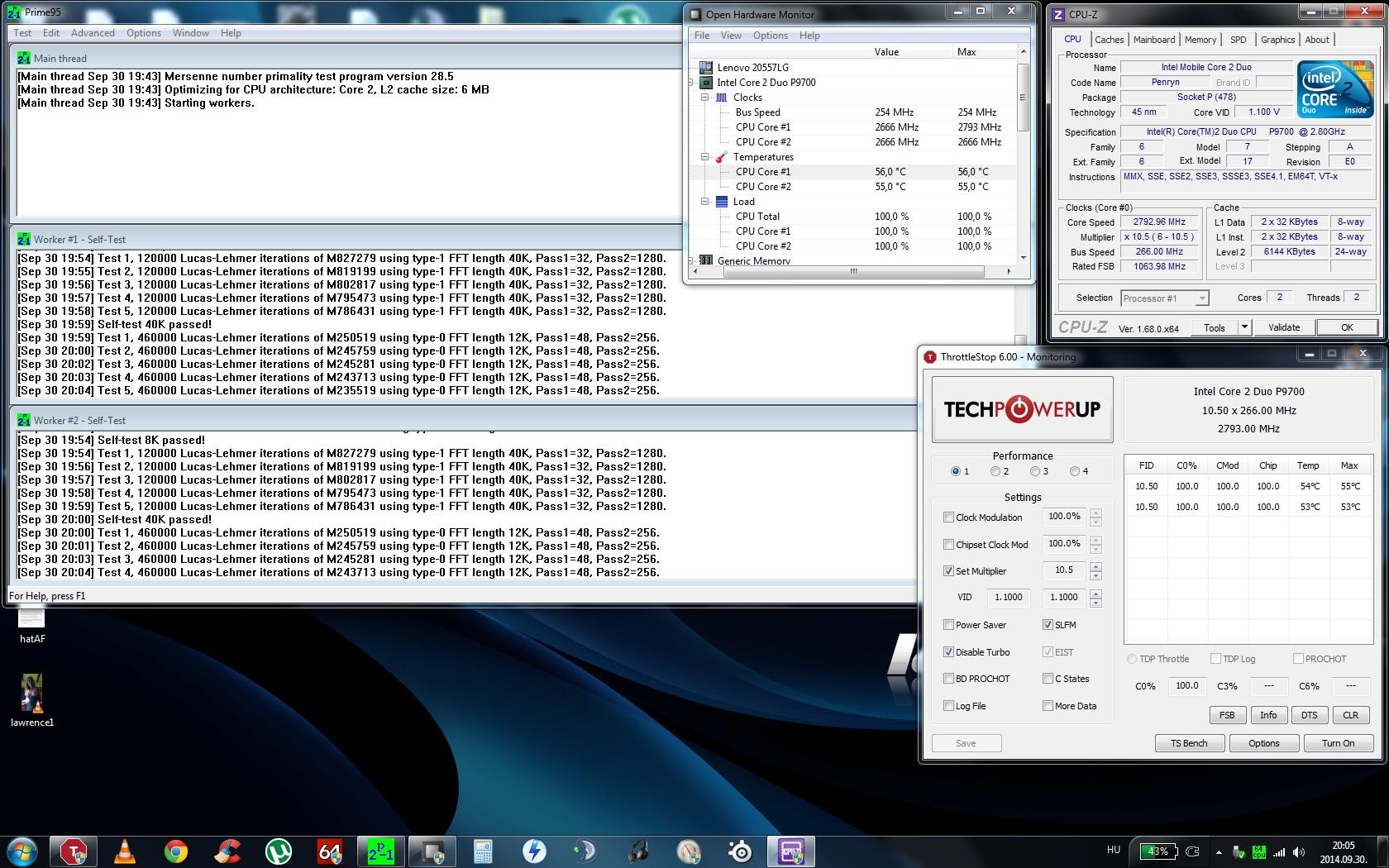Enable BD PROCHOT checkbox

click(948, 679)
